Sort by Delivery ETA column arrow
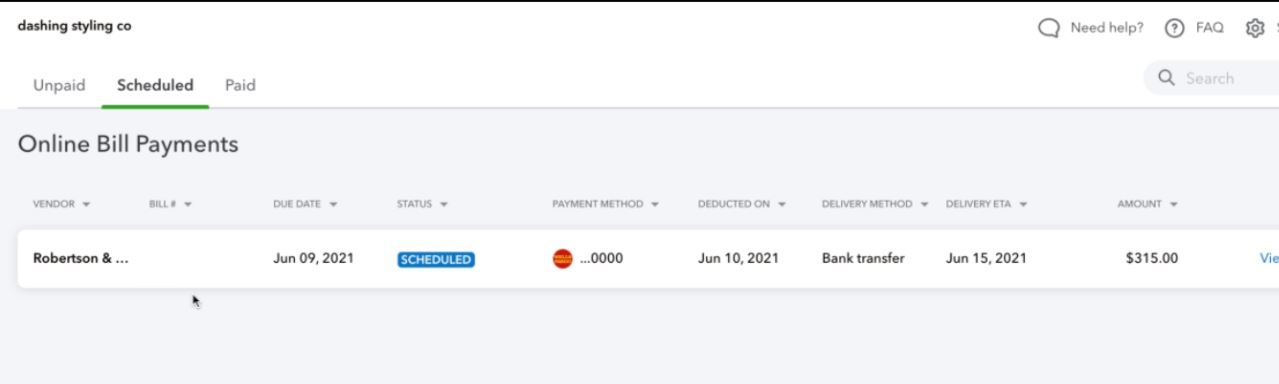The height and width of the screenshot is (384, 1279). pos(1024,204)
